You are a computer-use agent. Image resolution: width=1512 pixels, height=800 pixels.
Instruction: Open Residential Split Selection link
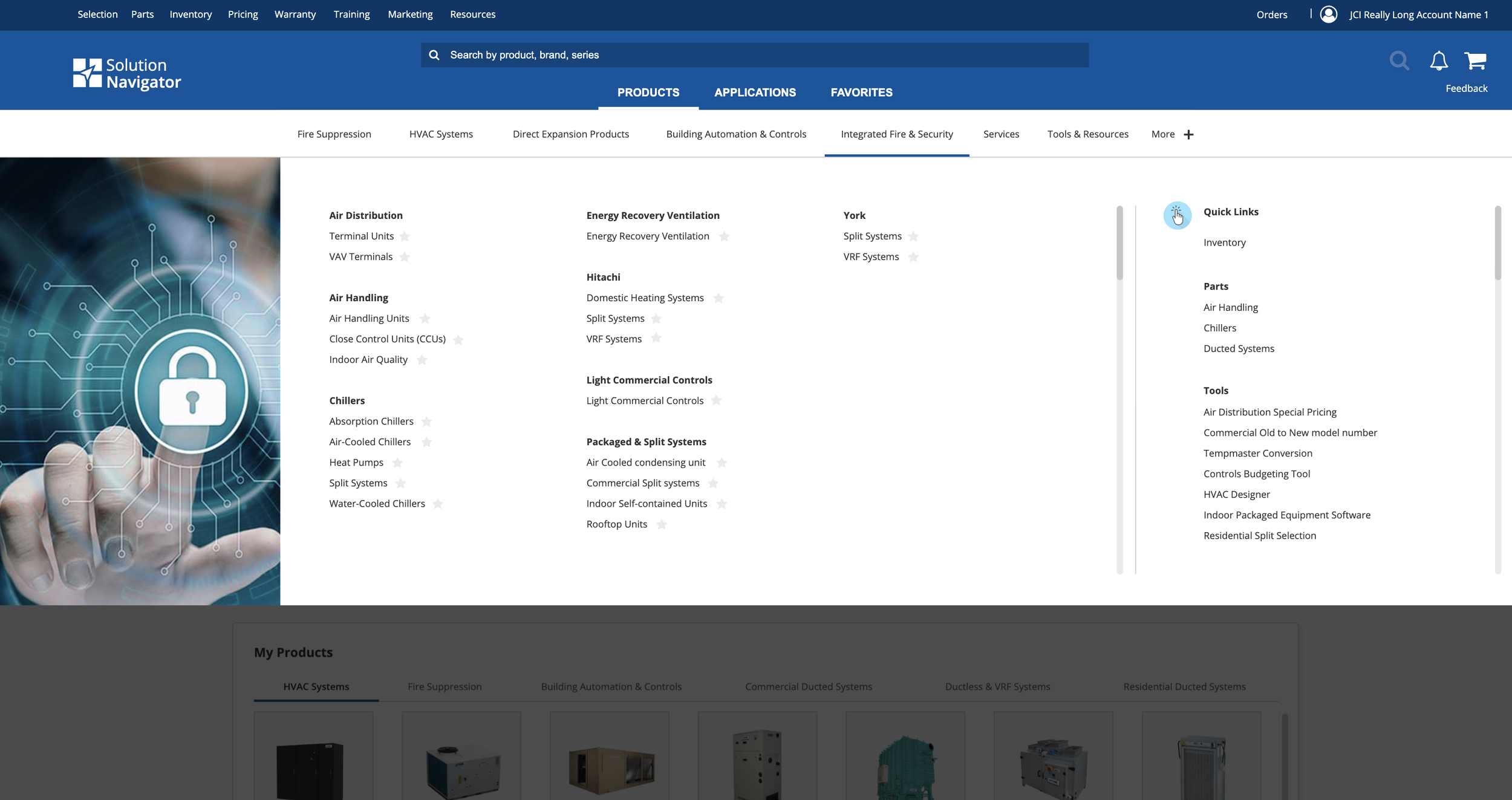[x=1259, y=535]
